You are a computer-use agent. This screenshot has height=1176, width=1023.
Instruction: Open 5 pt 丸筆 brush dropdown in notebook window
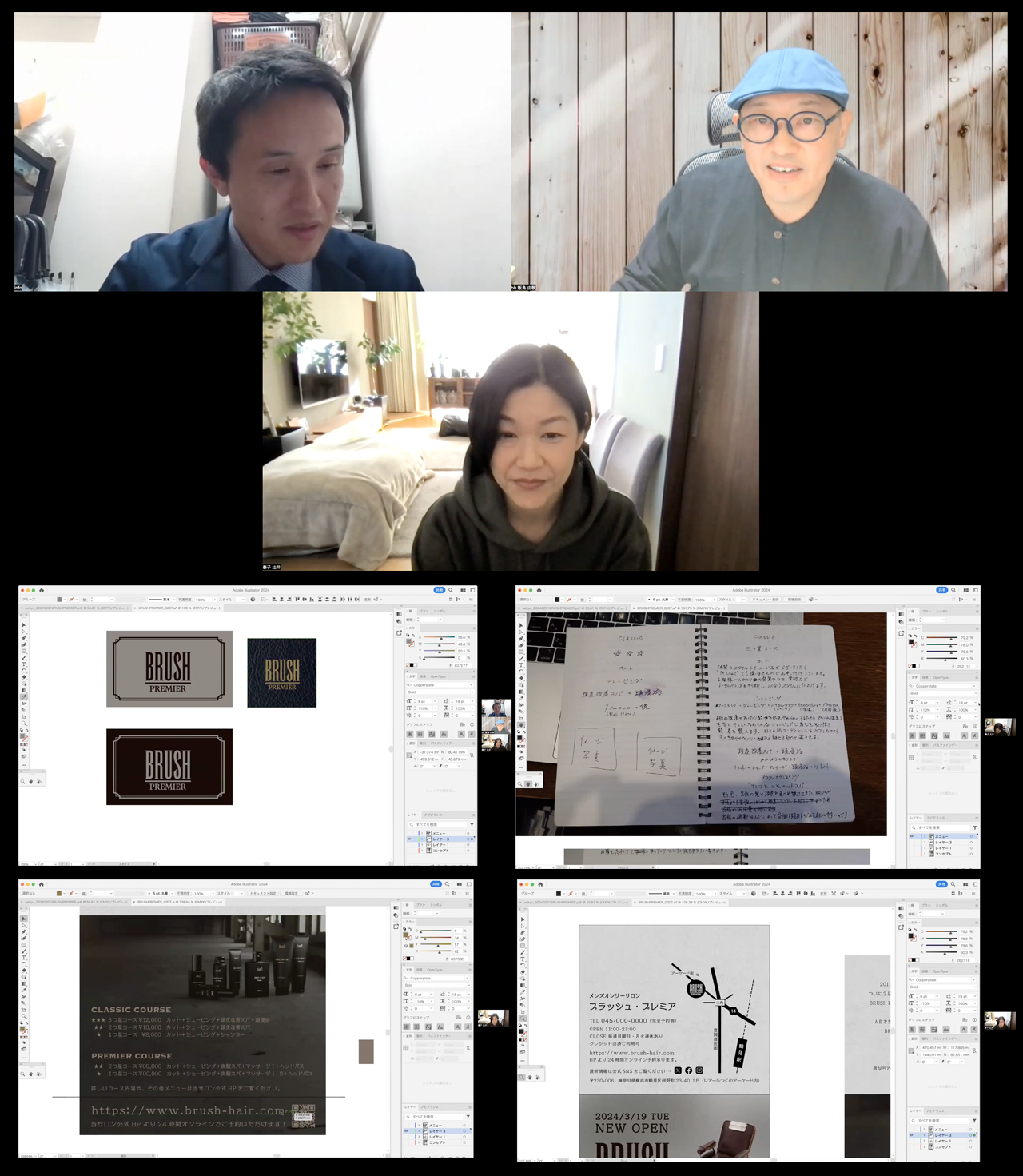(673, 600)
